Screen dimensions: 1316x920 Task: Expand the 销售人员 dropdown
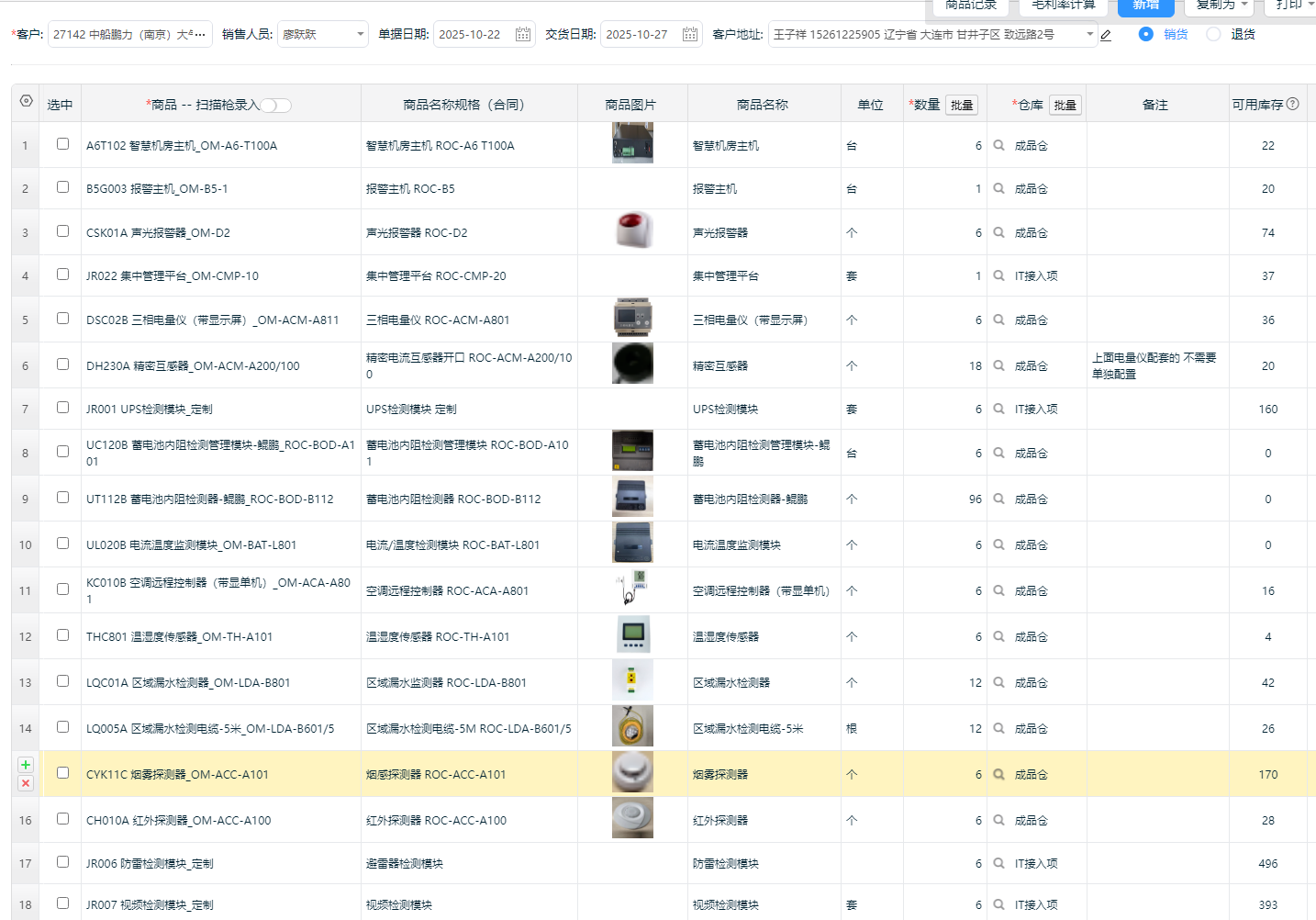coord(359,35)
